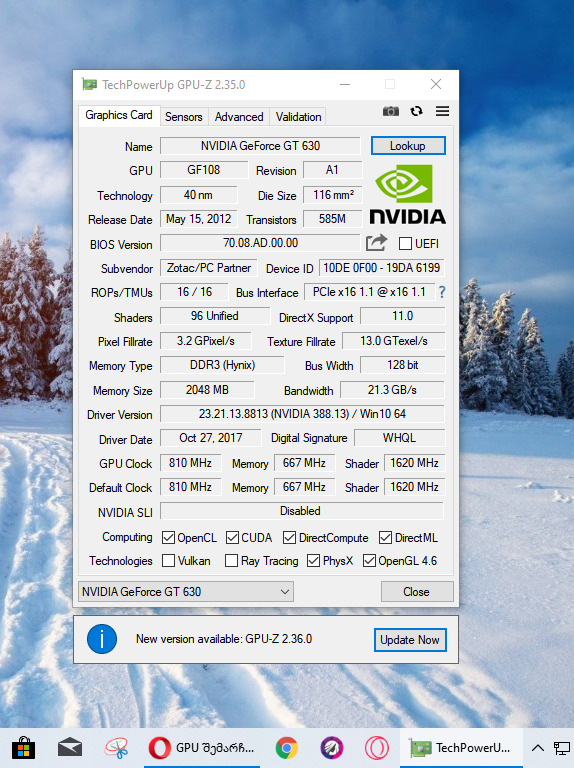Click the Bus Width 128 bit value
Viewport: 574px width, 768px height.
[403, 365]
